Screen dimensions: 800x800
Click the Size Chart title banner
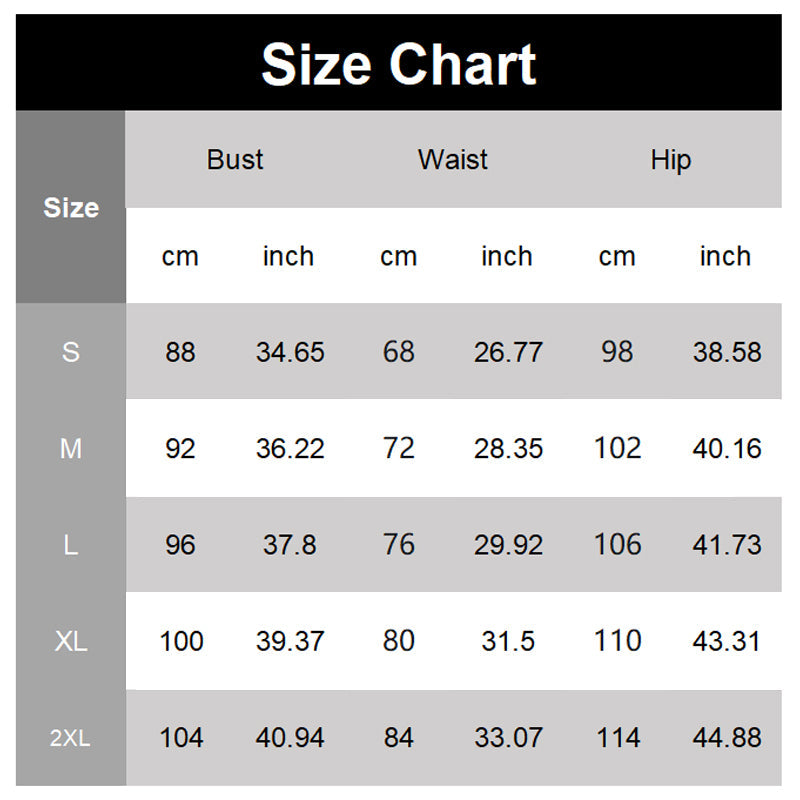(x=399, y=65)
